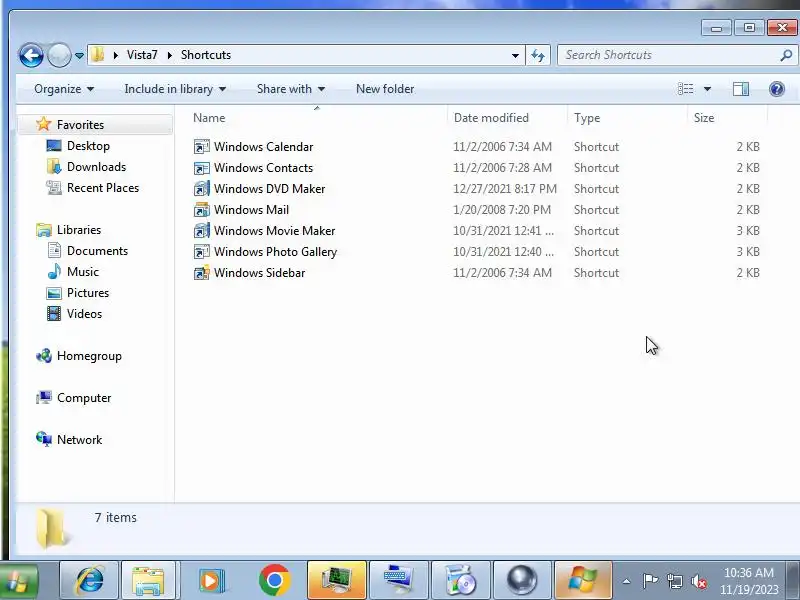Image resolution: width=800 pixels, height=600 pixels.
Task: Open the Organize menu
Action: [x=64, y=89]
